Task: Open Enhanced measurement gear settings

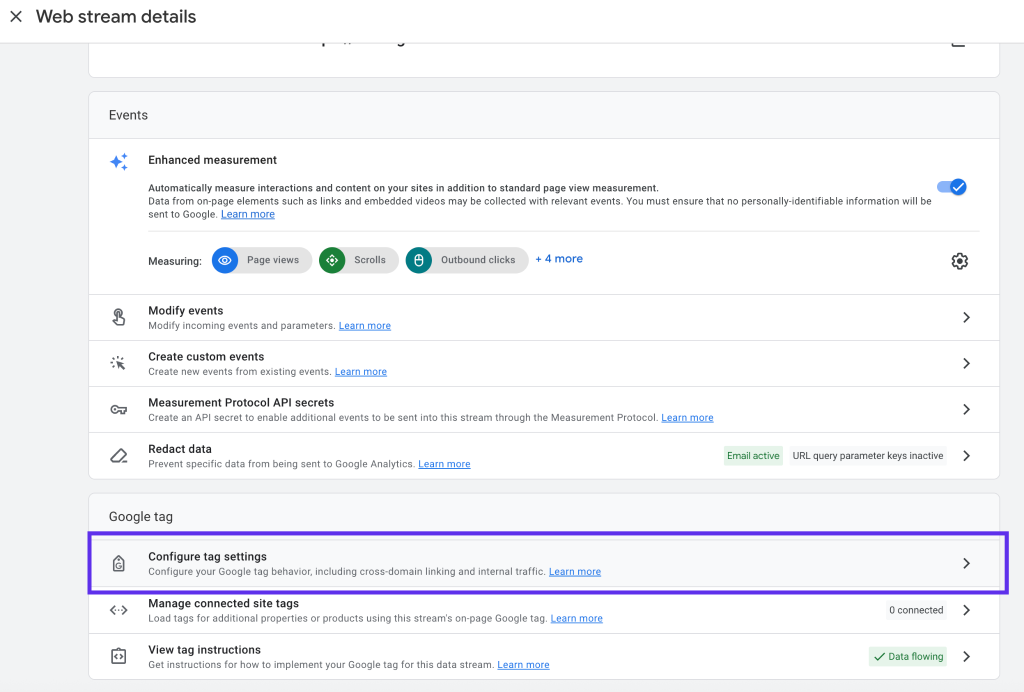Action: click(959, 261)
